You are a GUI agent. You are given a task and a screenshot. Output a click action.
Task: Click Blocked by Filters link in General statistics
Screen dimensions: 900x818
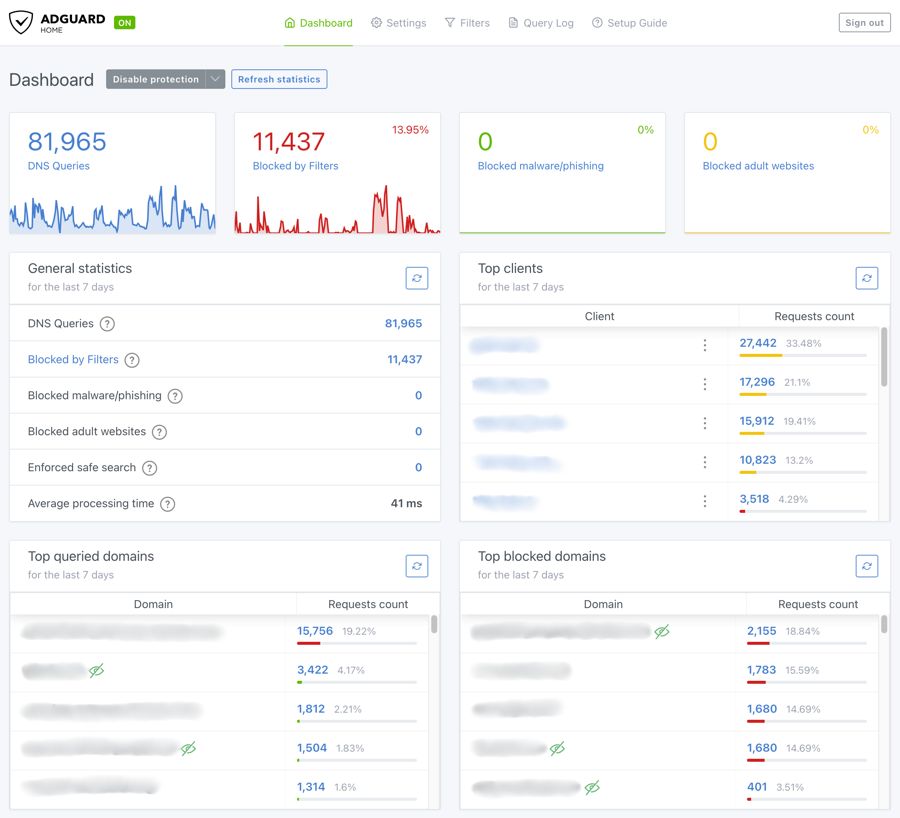point(73,359)
